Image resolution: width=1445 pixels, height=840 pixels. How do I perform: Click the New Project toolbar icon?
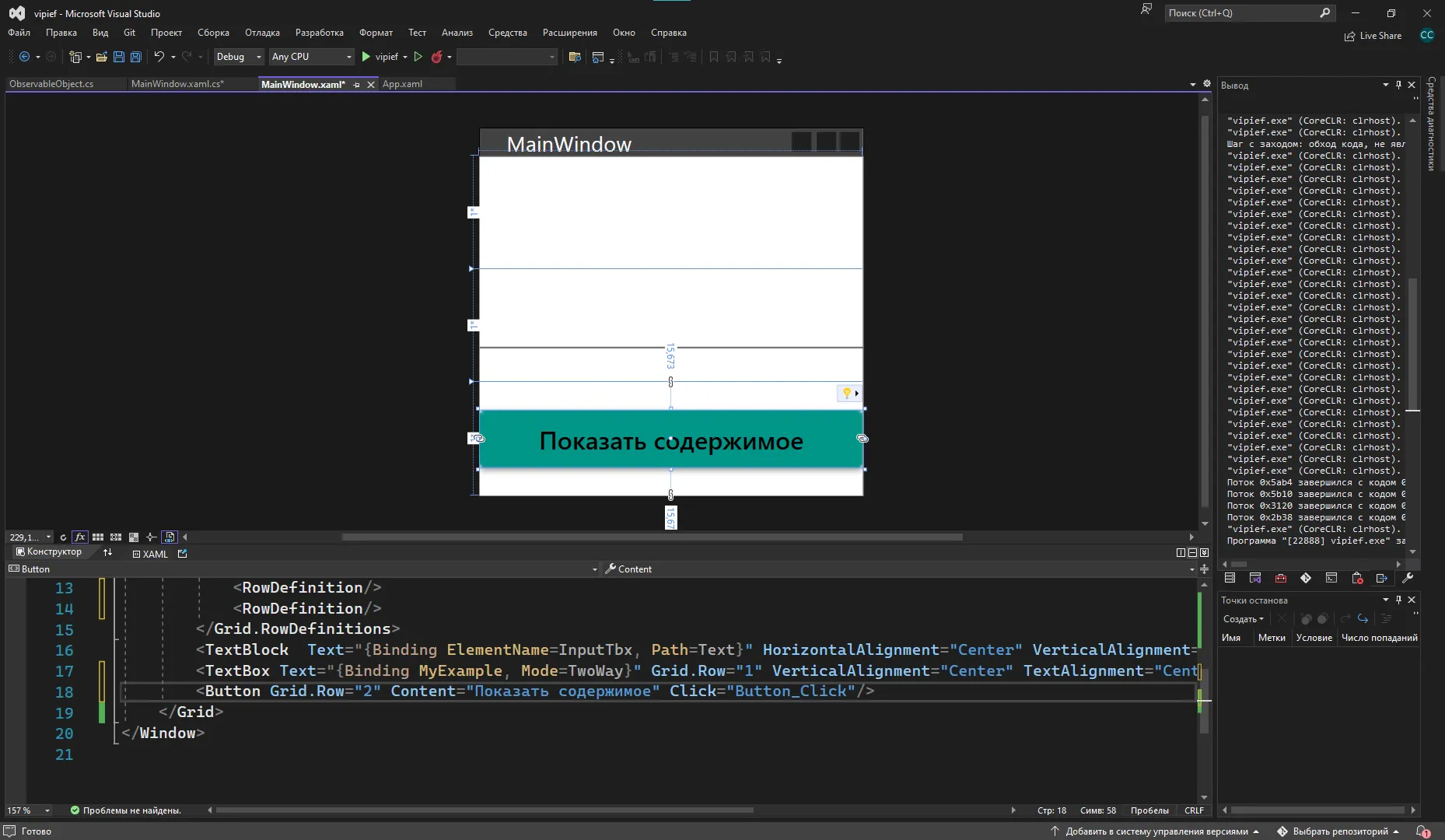click(75, 57)
